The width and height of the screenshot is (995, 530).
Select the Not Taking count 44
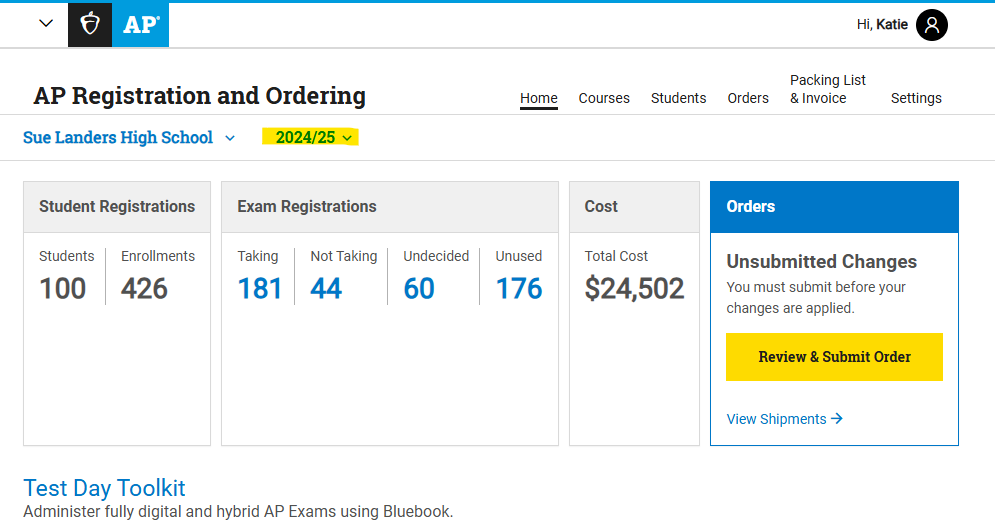coord(326,289)
